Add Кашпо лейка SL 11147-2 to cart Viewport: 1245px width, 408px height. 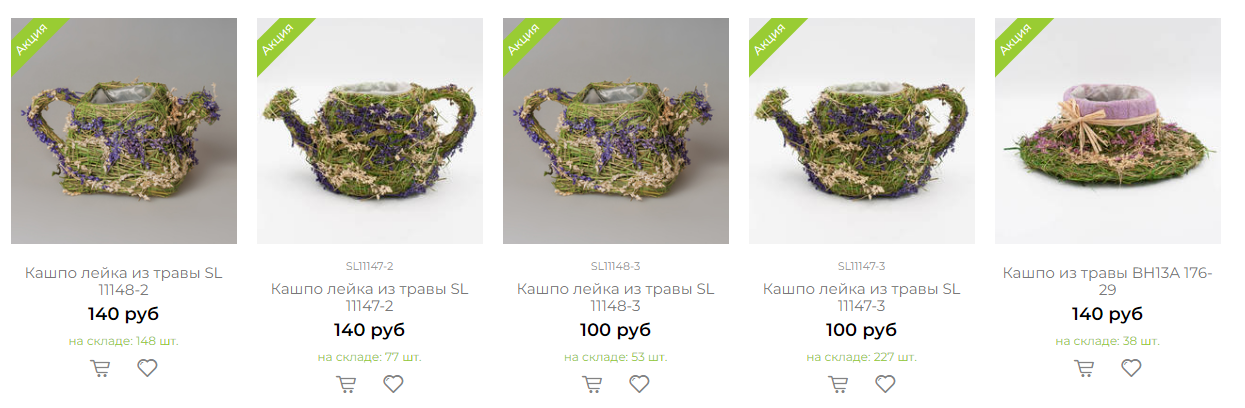pyautogui.click(x=346, y=384)
